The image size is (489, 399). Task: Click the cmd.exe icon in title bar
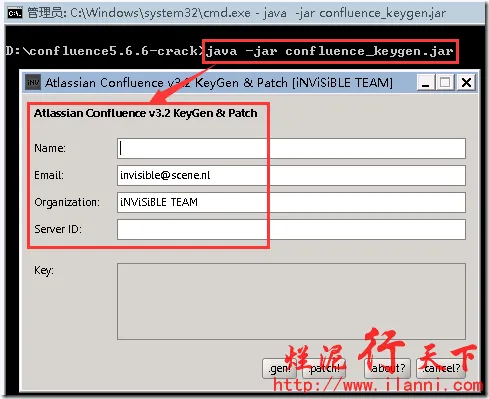(15, 13)
